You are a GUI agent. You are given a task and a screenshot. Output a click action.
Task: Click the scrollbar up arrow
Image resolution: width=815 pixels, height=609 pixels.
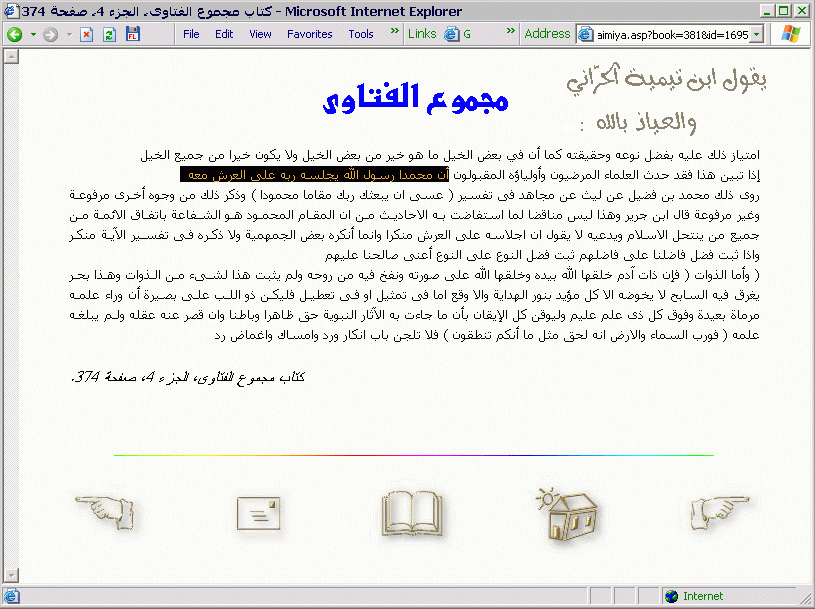(11, 56)
